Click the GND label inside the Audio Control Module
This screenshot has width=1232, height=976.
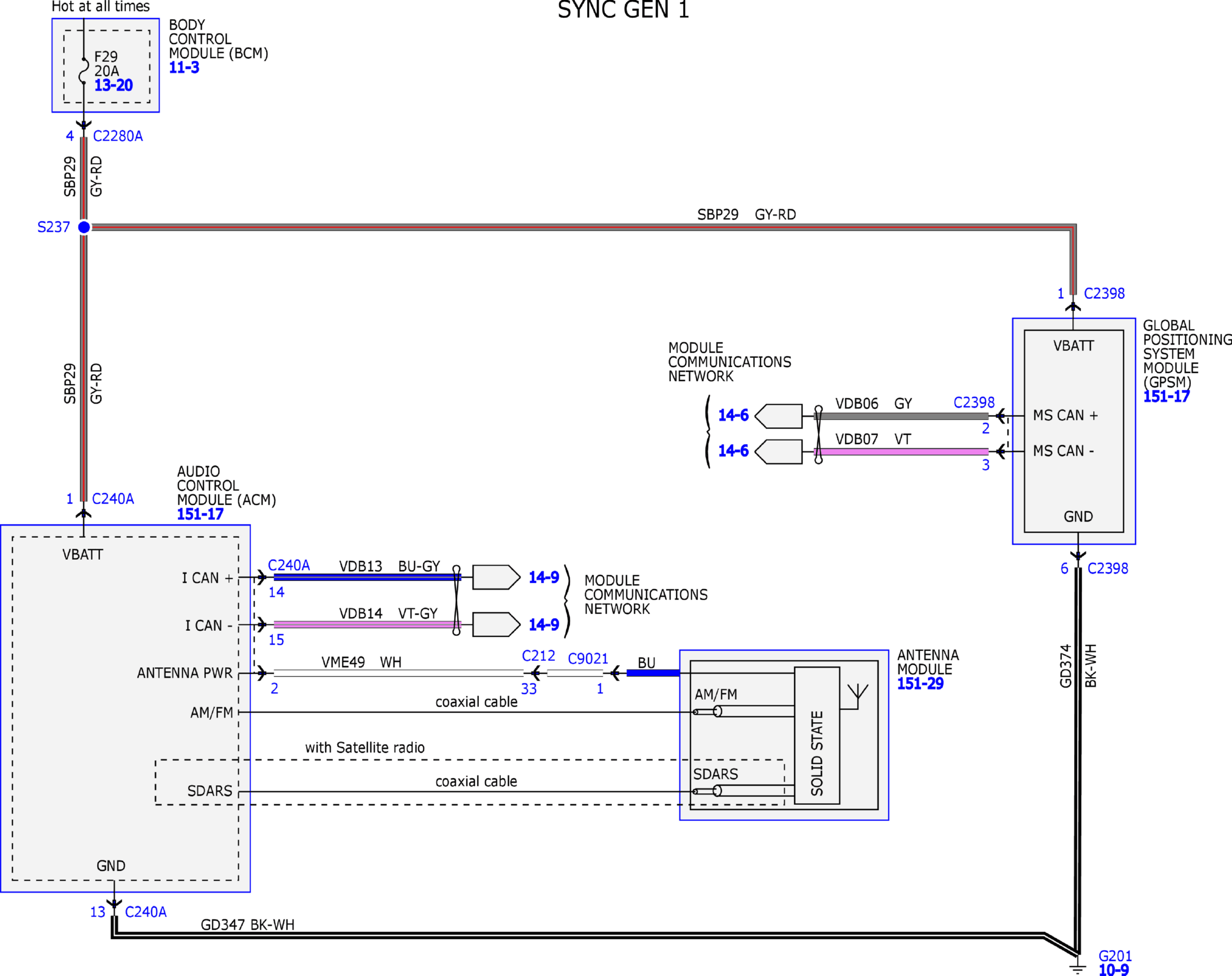[x=111, y=866]
